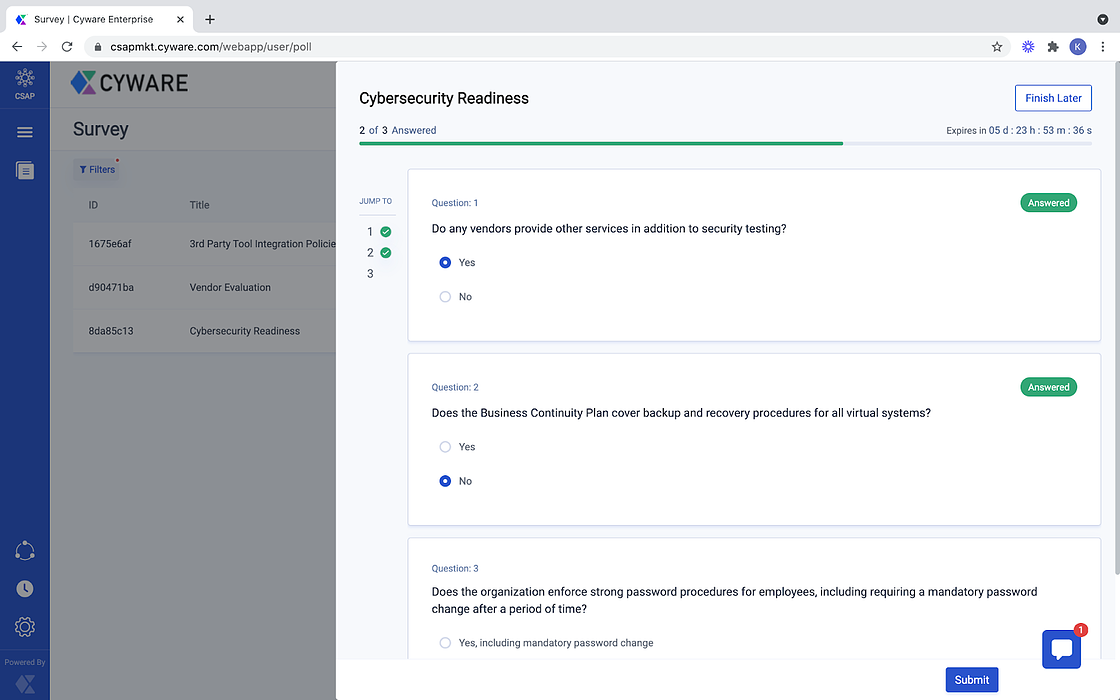Image resolution: width=1120 pixels, height=700 pixels.
Task: Click the clock icon in sidebar
Action: pyautogui.click(x=25, y=589)
